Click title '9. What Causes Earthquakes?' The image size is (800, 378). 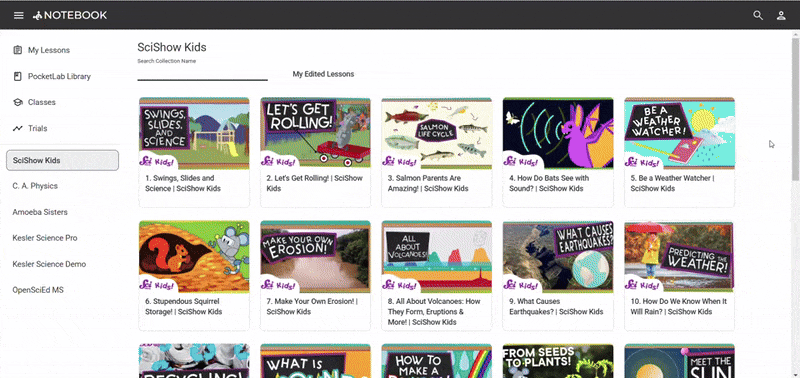[556, 306]
